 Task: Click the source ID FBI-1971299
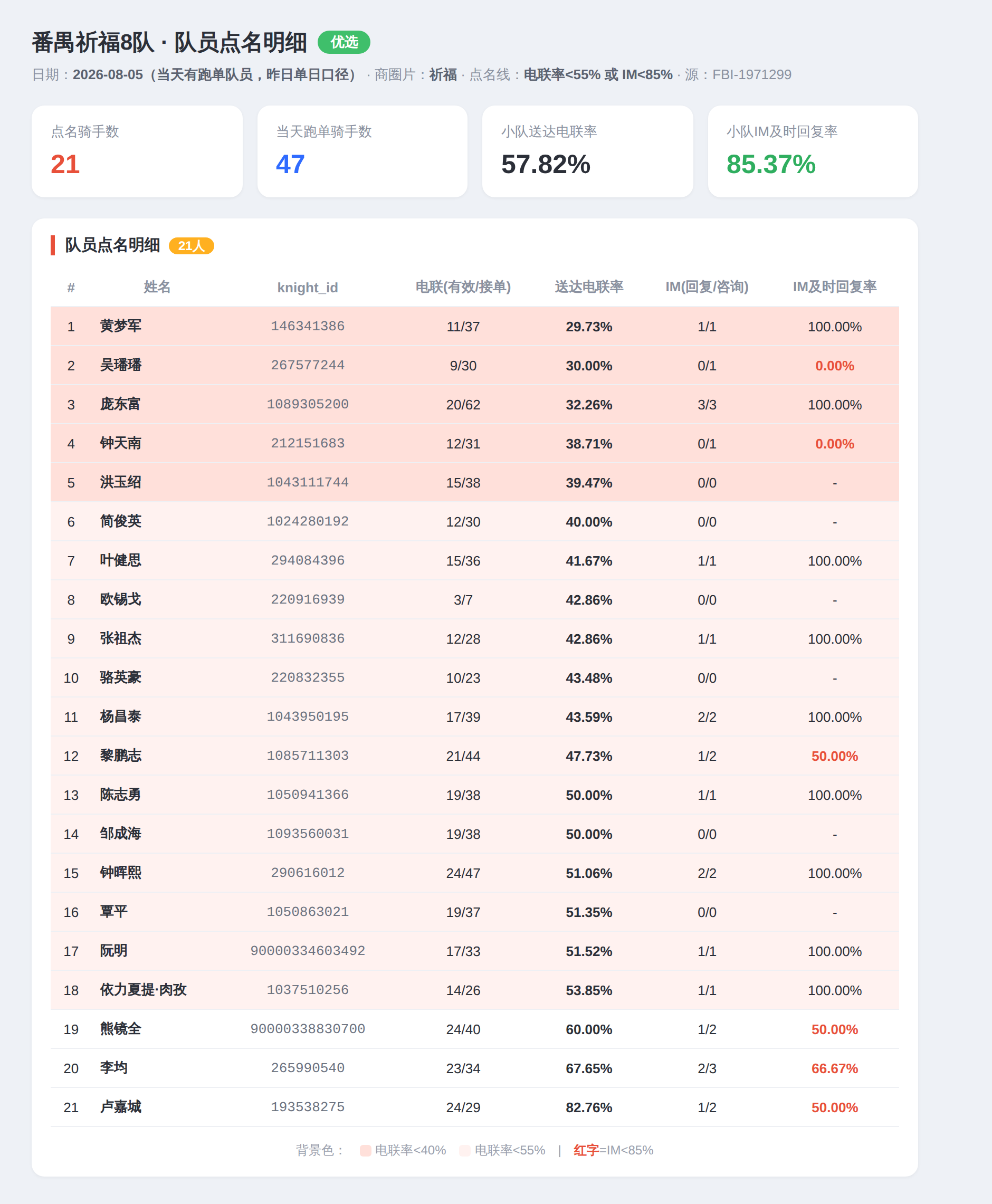point(751,75)
